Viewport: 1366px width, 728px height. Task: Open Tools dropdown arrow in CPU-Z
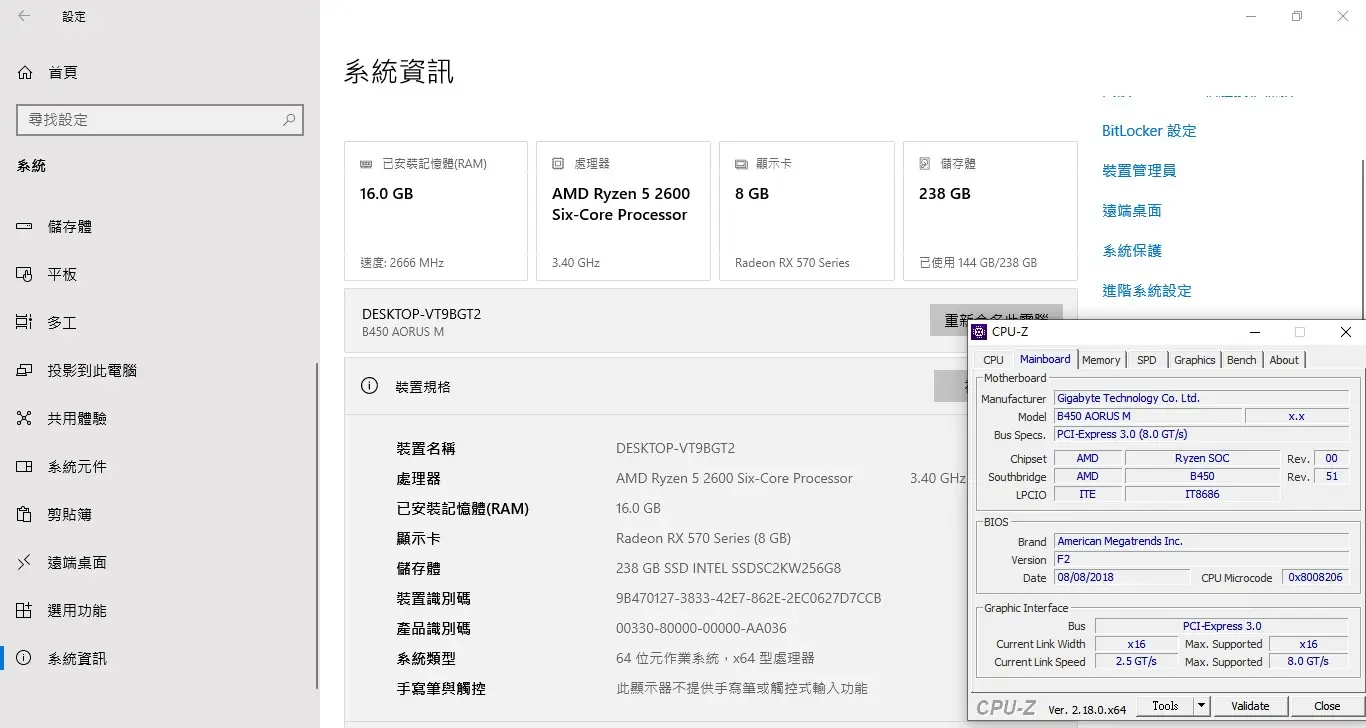(x=1201, y=706)
